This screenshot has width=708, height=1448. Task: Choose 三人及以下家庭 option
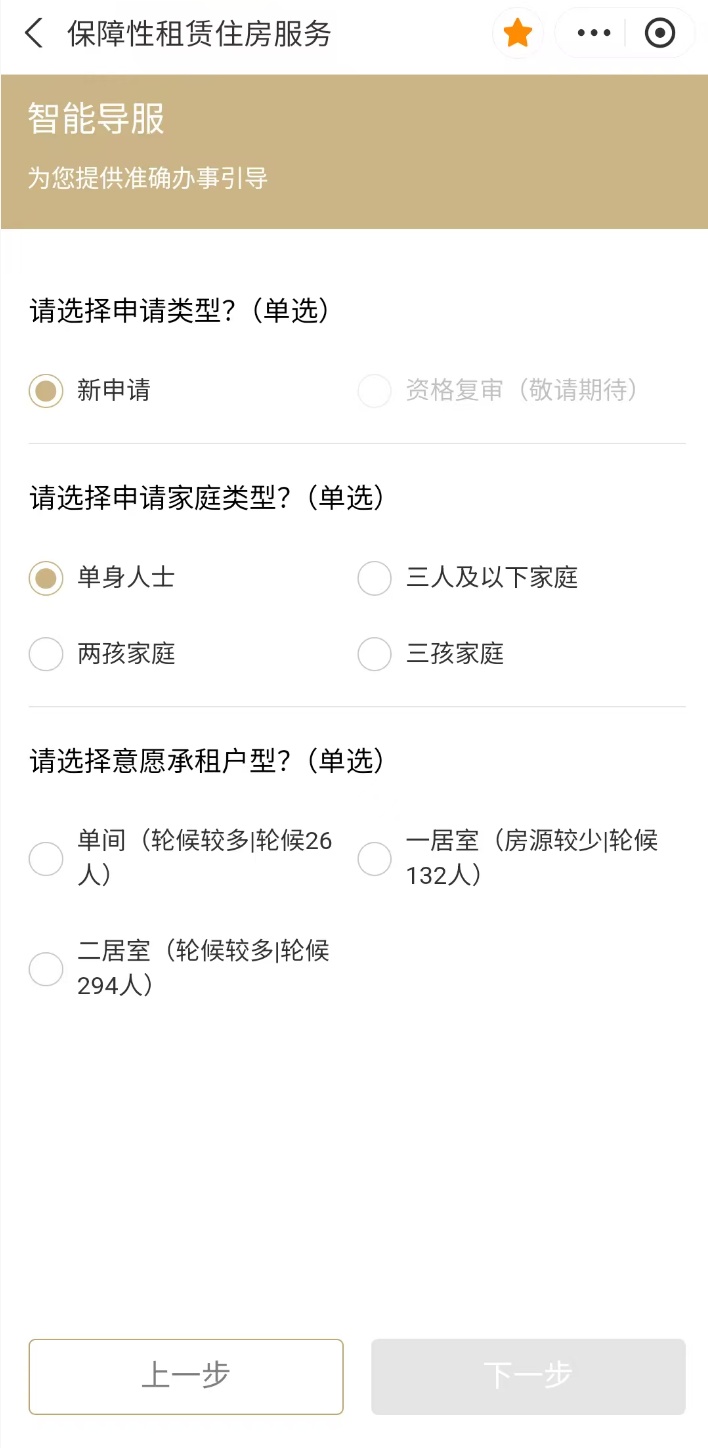pos(374,578)
